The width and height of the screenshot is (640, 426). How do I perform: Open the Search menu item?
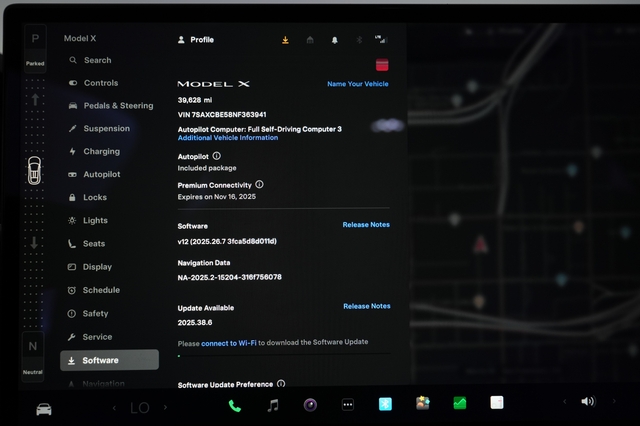[x=90, y=60]
